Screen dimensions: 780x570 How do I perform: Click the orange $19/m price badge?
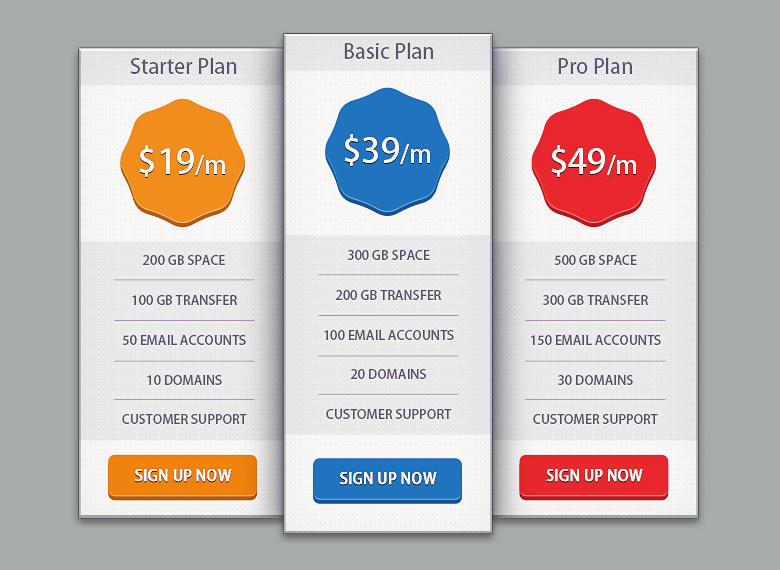coord(182,160)
